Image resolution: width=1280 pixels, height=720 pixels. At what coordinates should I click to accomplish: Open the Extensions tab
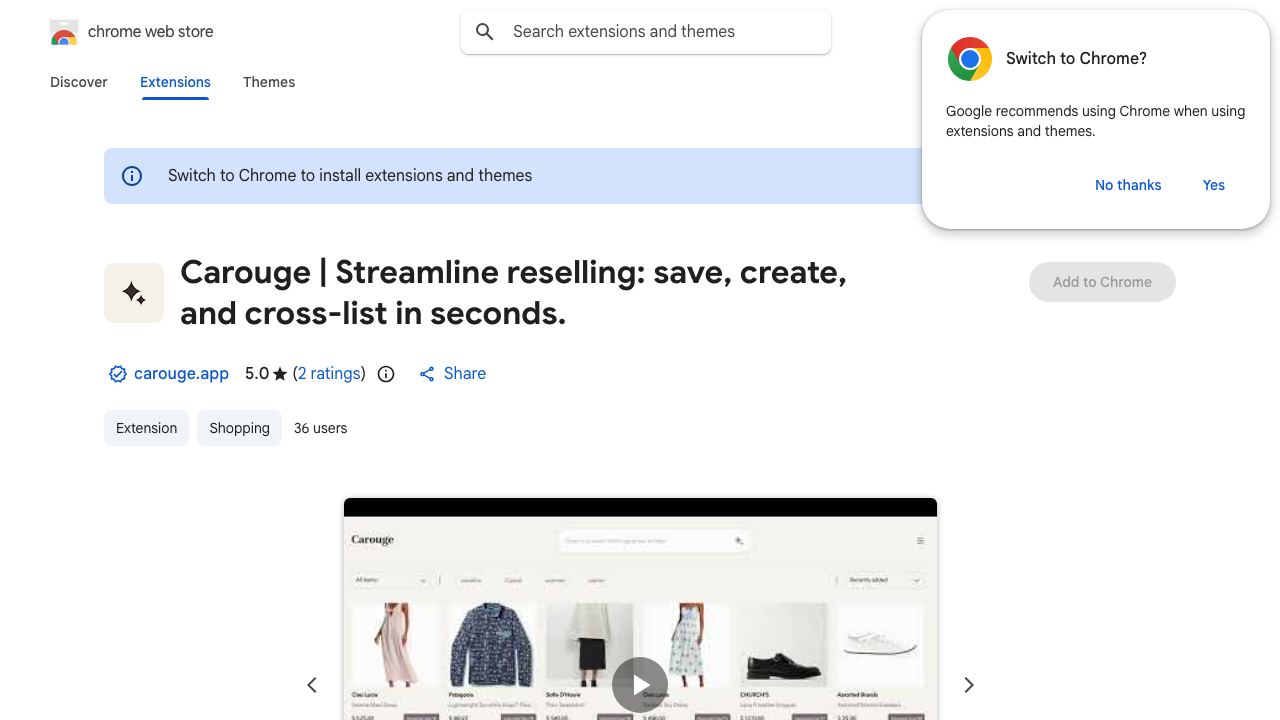tap(175, 82)
